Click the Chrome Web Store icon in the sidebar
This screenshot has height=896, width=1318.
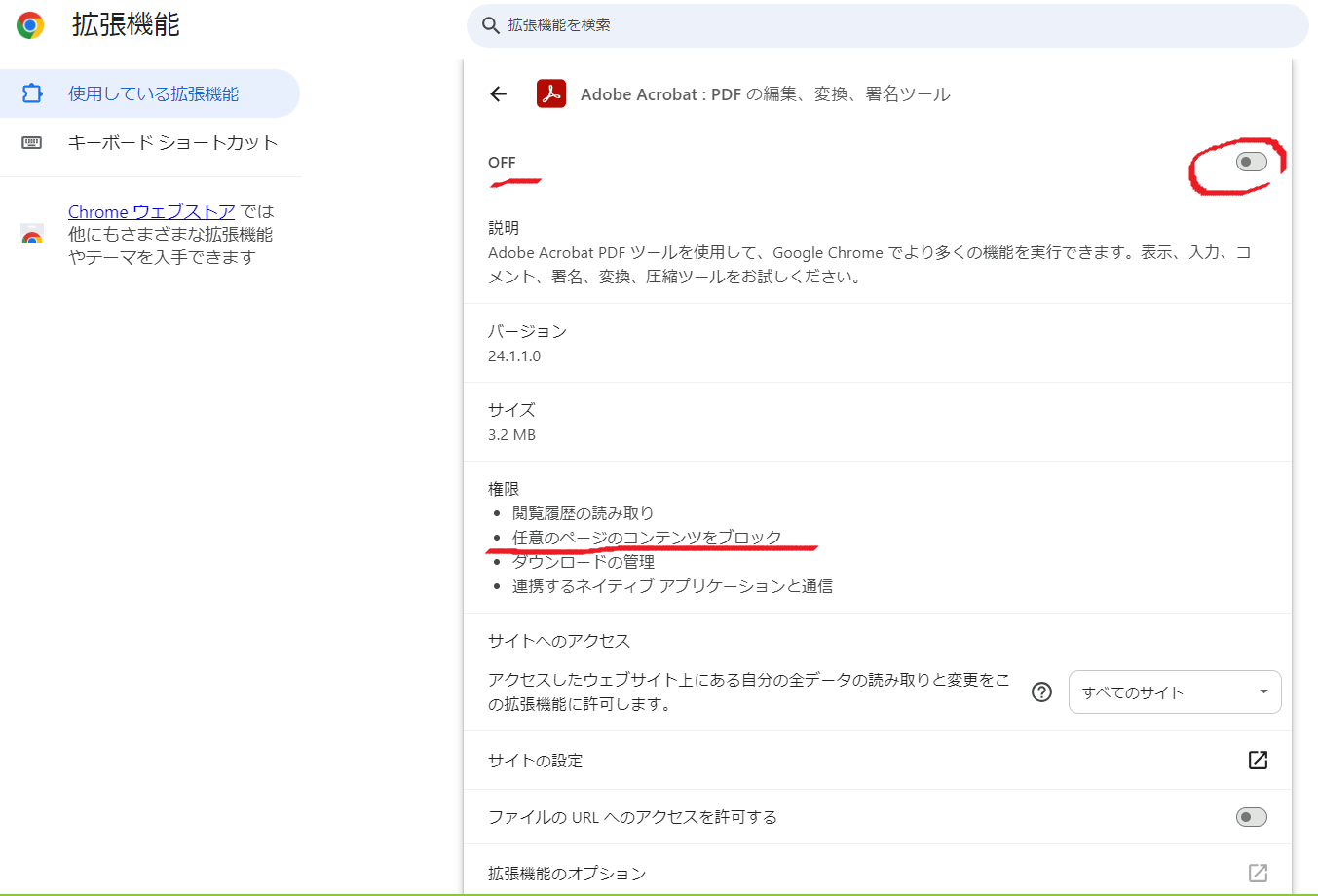(32, 235)
